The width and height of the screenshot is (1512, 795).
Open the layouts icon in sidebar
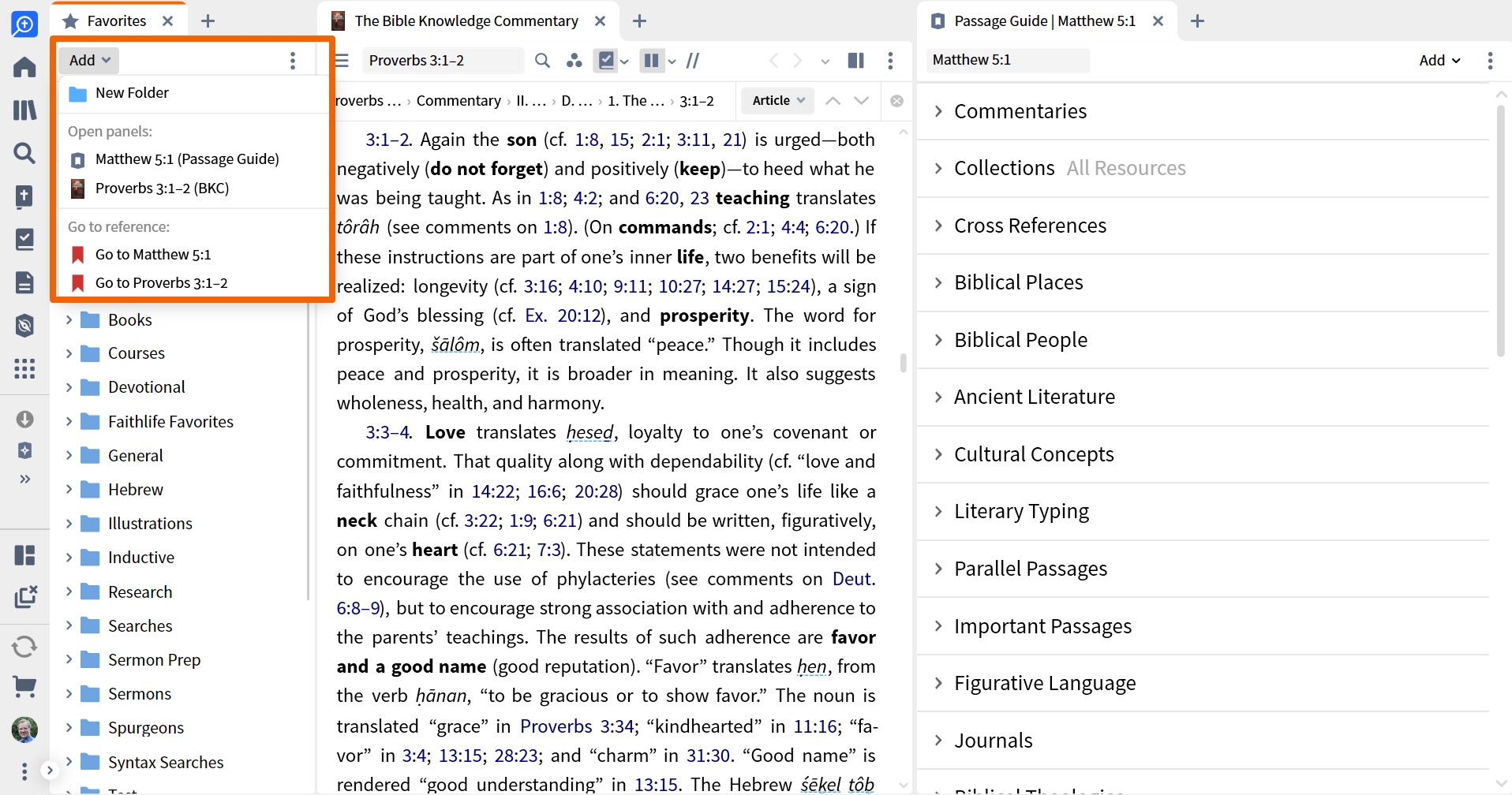coord(24,555)
